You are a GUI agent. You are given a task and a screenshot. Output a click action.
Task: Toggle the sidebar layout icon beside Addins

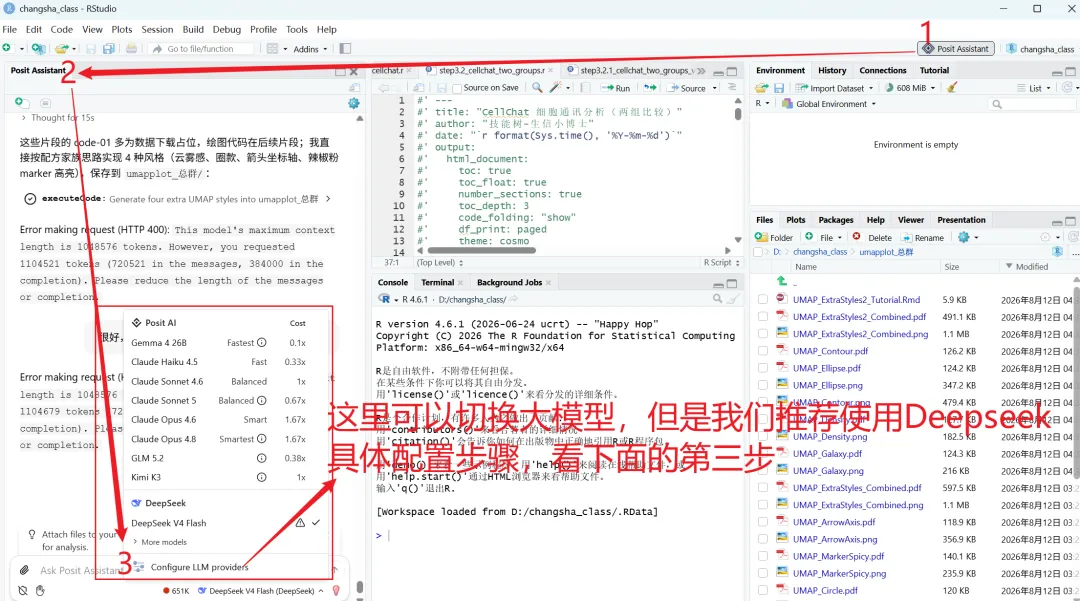click(x=345, y=48)
